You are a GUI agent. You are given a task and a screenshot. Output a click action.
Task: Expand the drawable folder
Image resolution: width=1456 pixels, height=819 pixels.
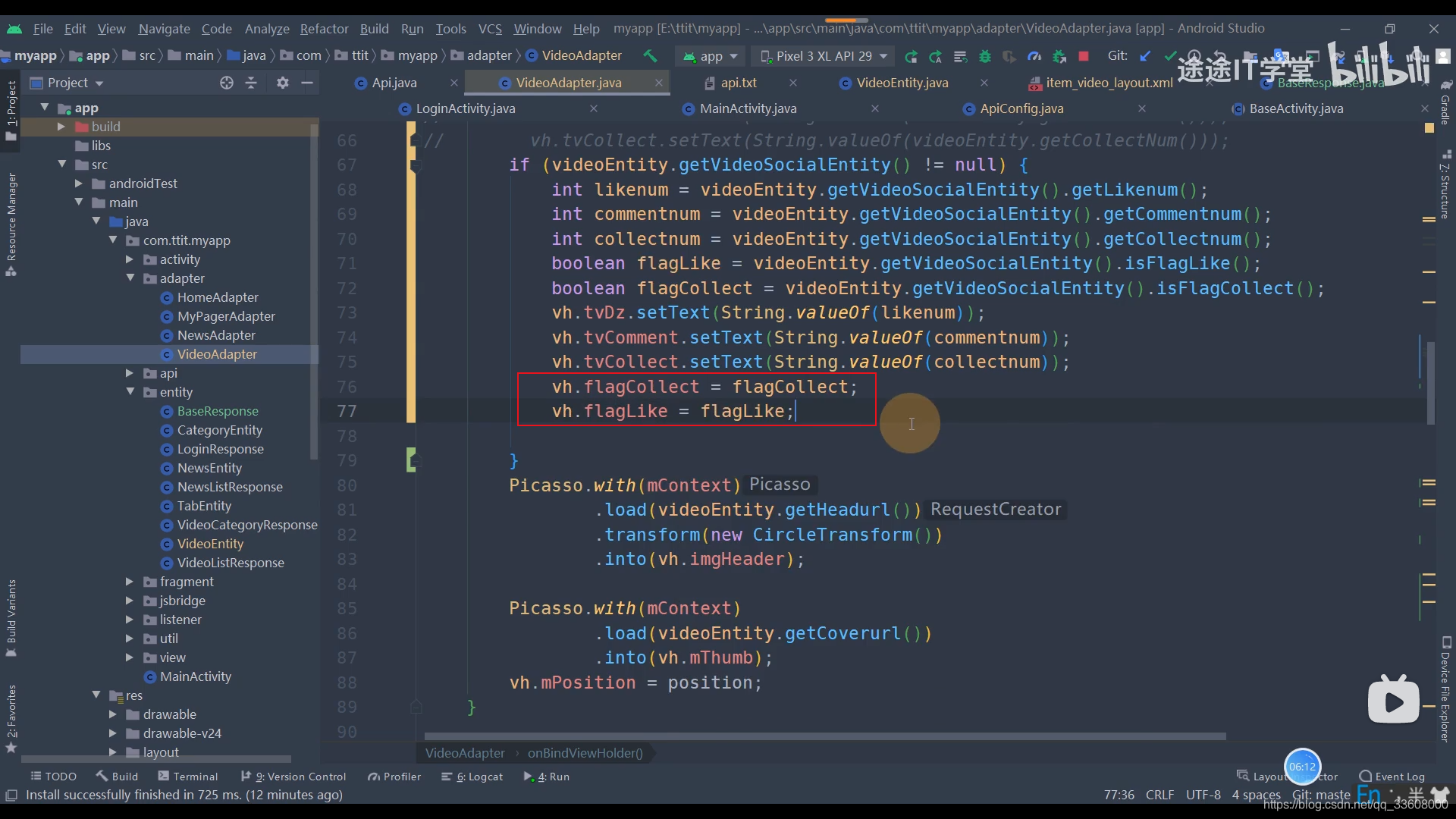coord(112,714)
